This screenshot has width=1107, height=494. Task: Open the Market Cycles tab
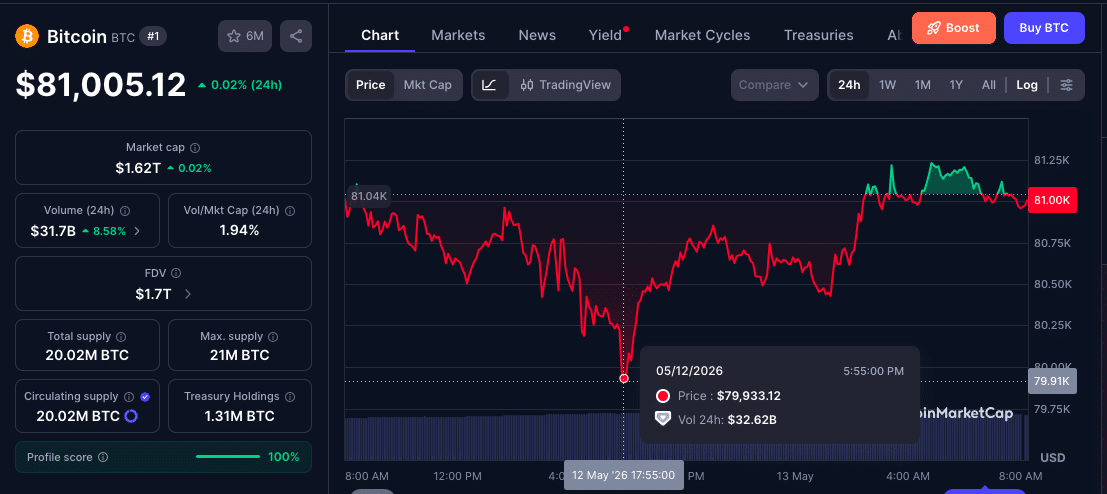point(702,35)
